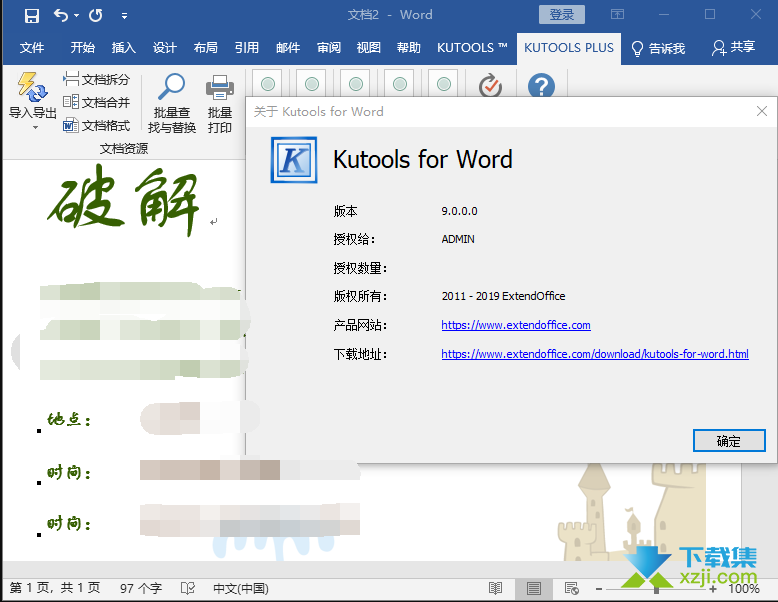
Task: Share the document via 共享
Action: (733, 48)
